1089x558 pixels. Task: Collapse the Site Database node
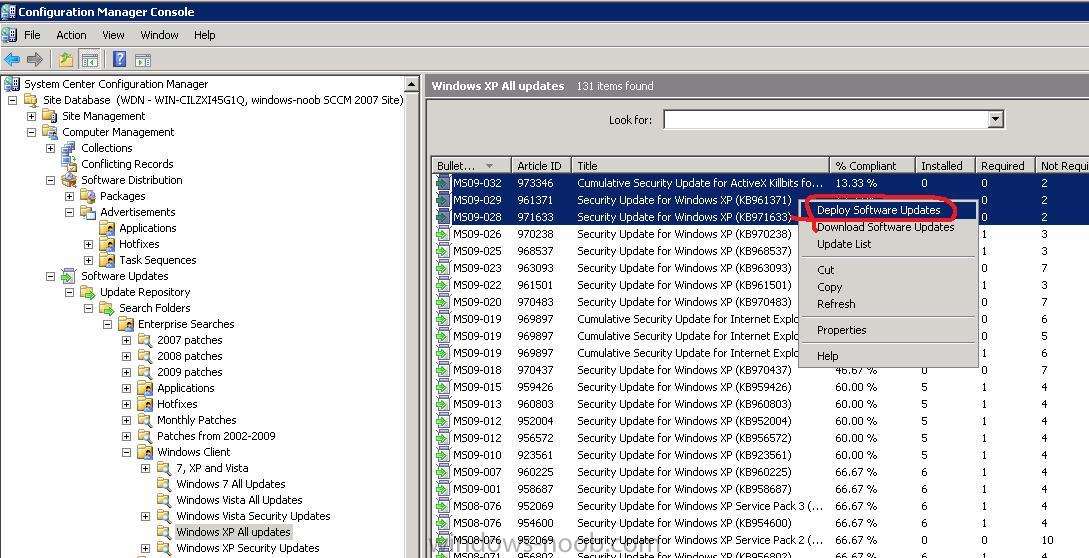click(x=12, y=100)
